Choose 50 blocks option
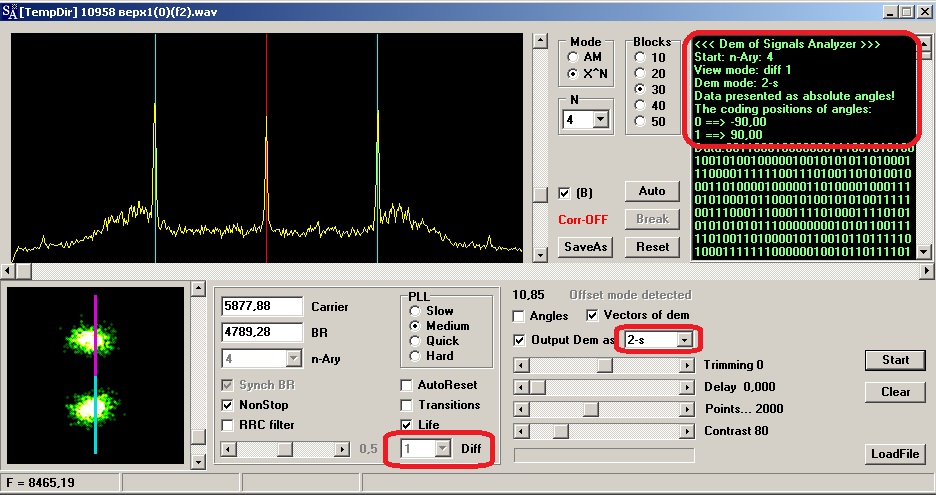This screenshot has width=936, height=495. pos(641,122)
